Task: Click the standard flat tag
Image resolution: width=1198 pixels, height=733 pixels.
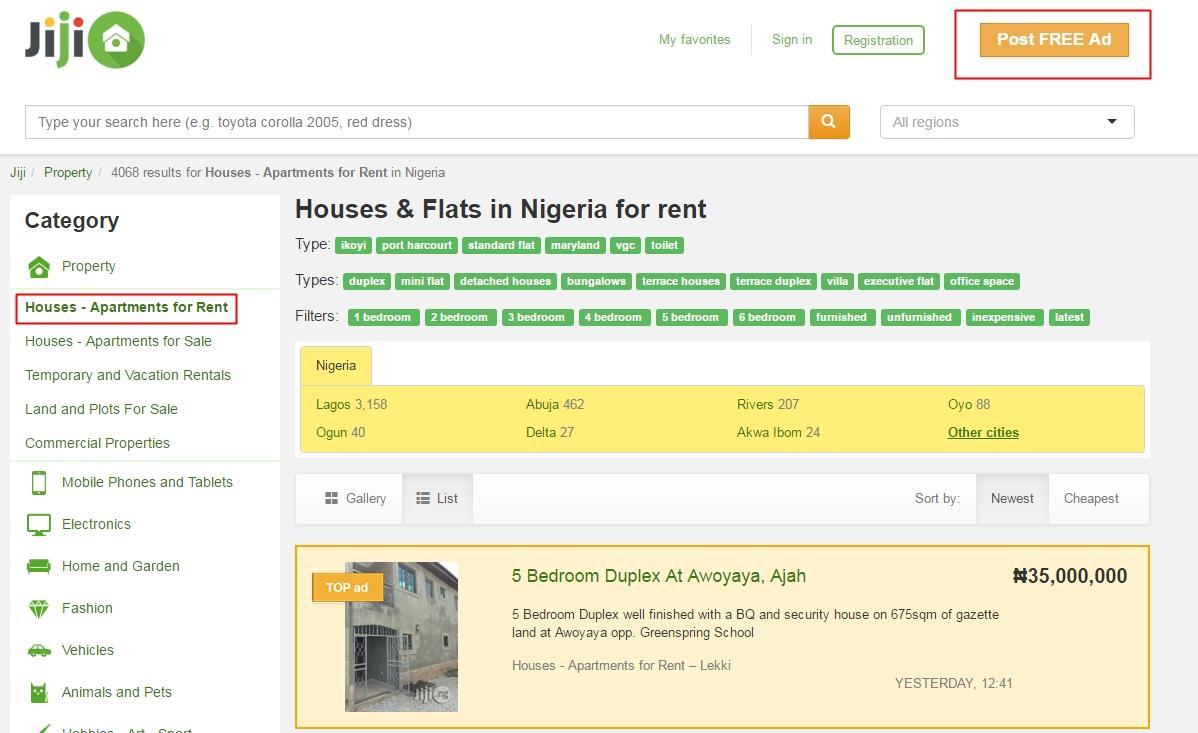Action: click(501, 245)
